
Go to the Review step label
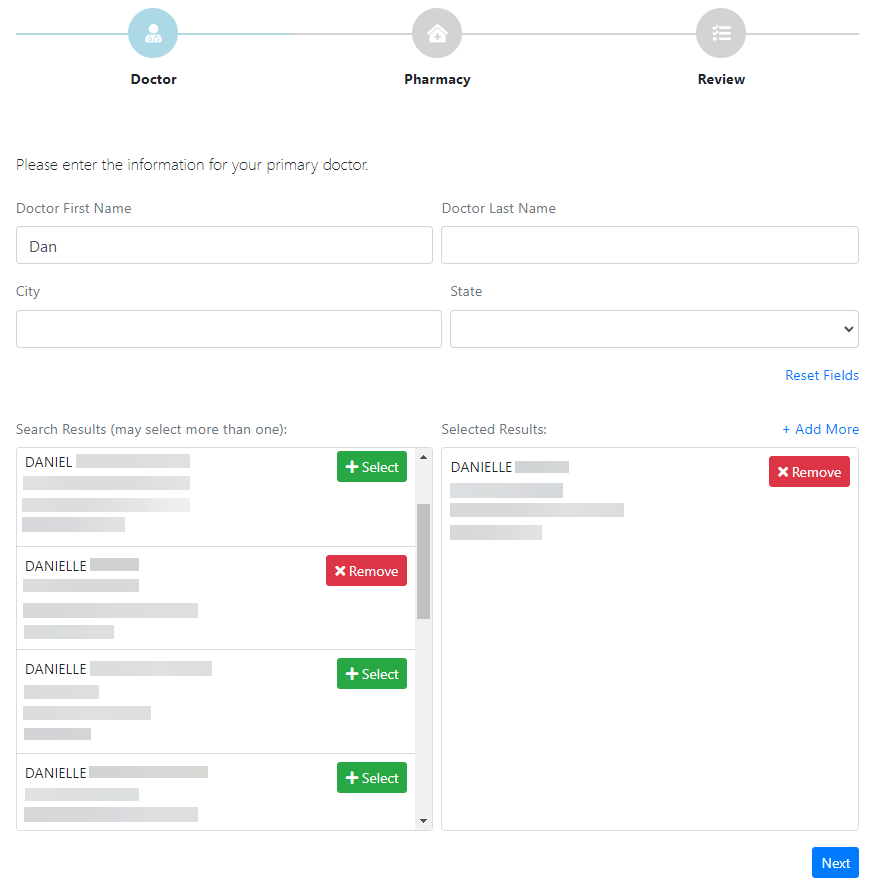(721, 79)
